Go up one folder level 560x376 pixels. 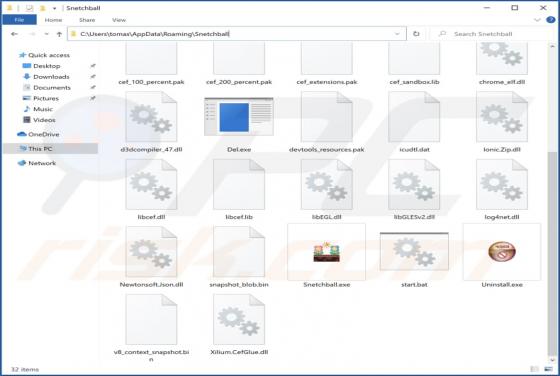click(59, 34)
